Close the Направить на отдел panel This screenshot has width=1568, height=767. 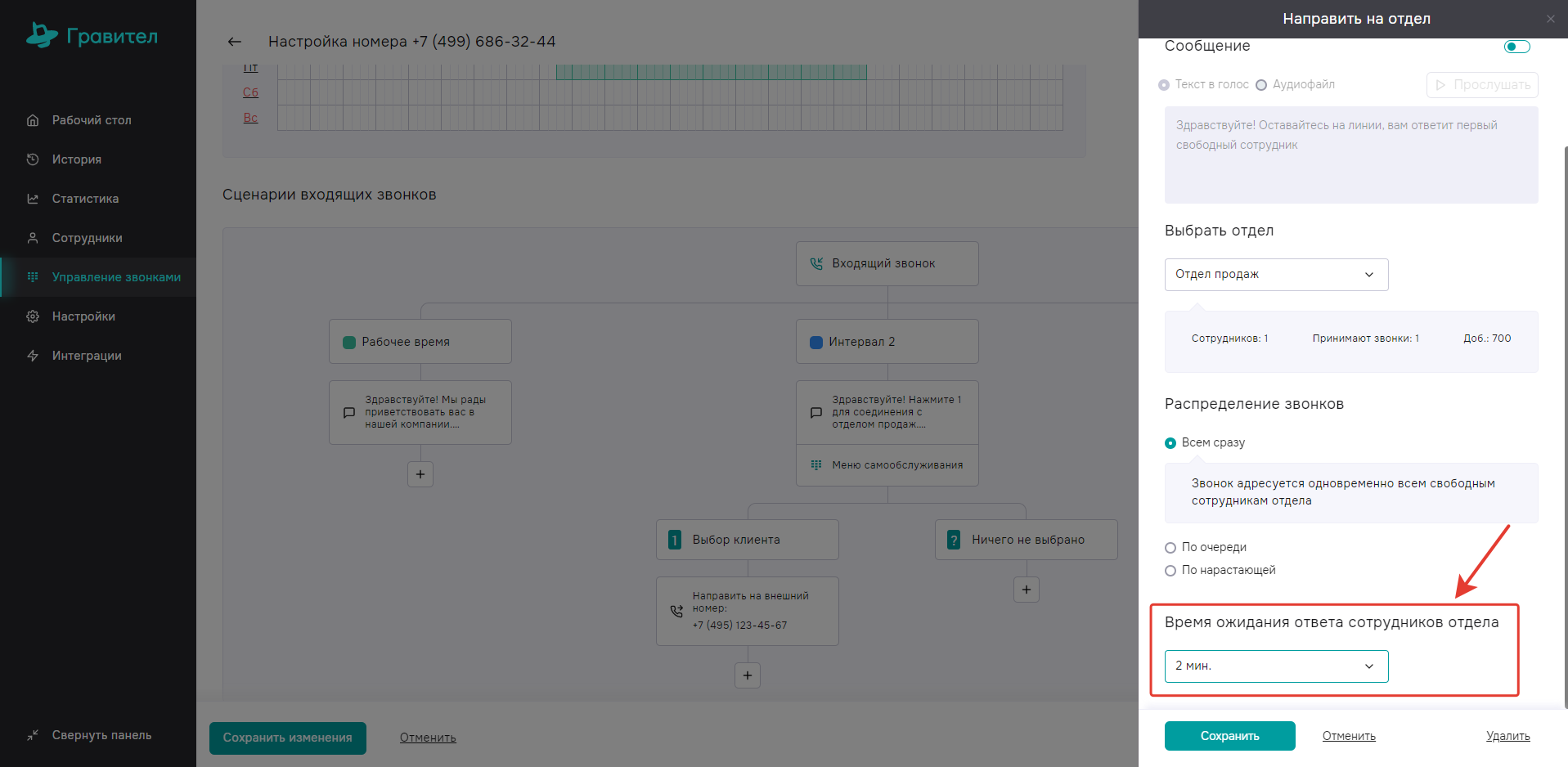click(x=1550, y=19)
